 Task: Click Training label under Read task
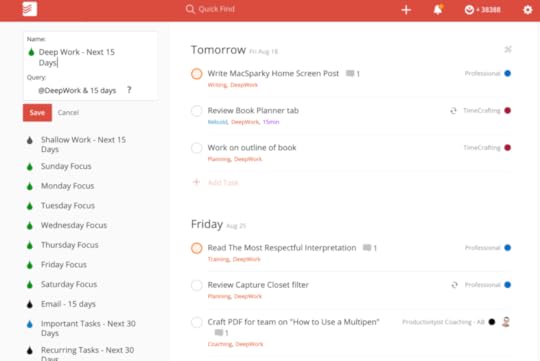pos(218,259)
